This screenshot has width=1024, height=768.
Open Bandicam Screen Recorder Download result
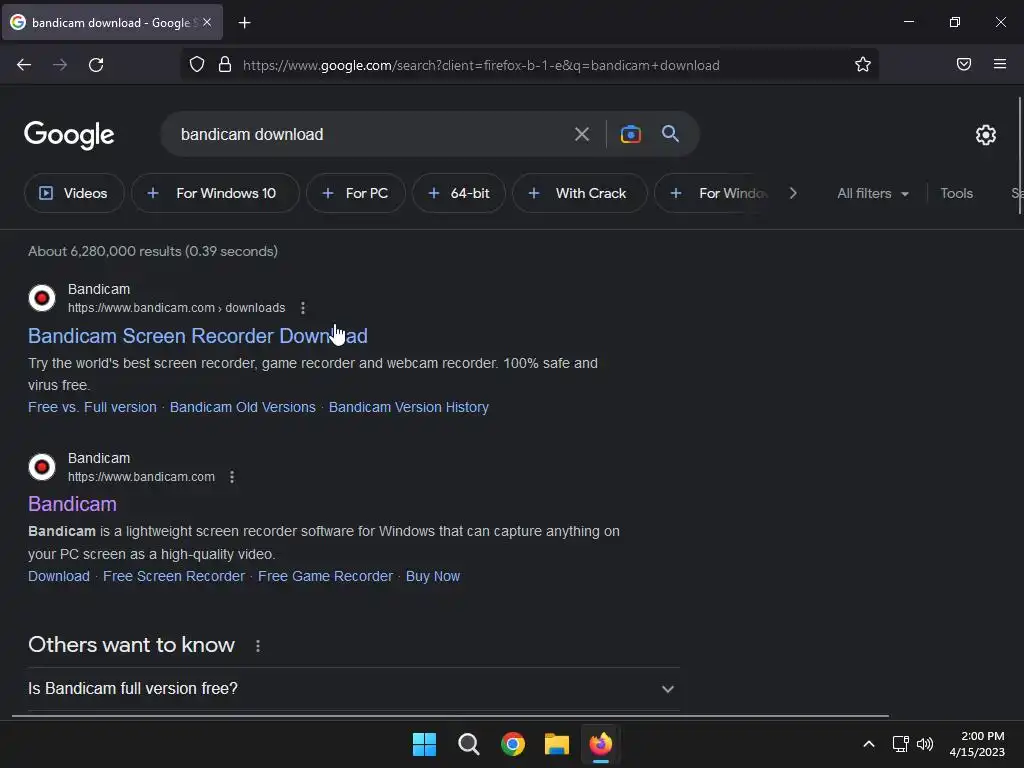click(198, 336)
